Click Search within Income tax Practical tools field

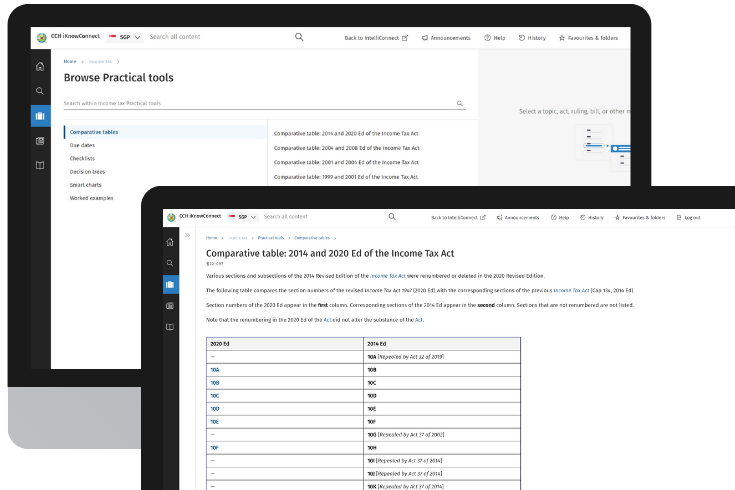[x=255, y=103]
